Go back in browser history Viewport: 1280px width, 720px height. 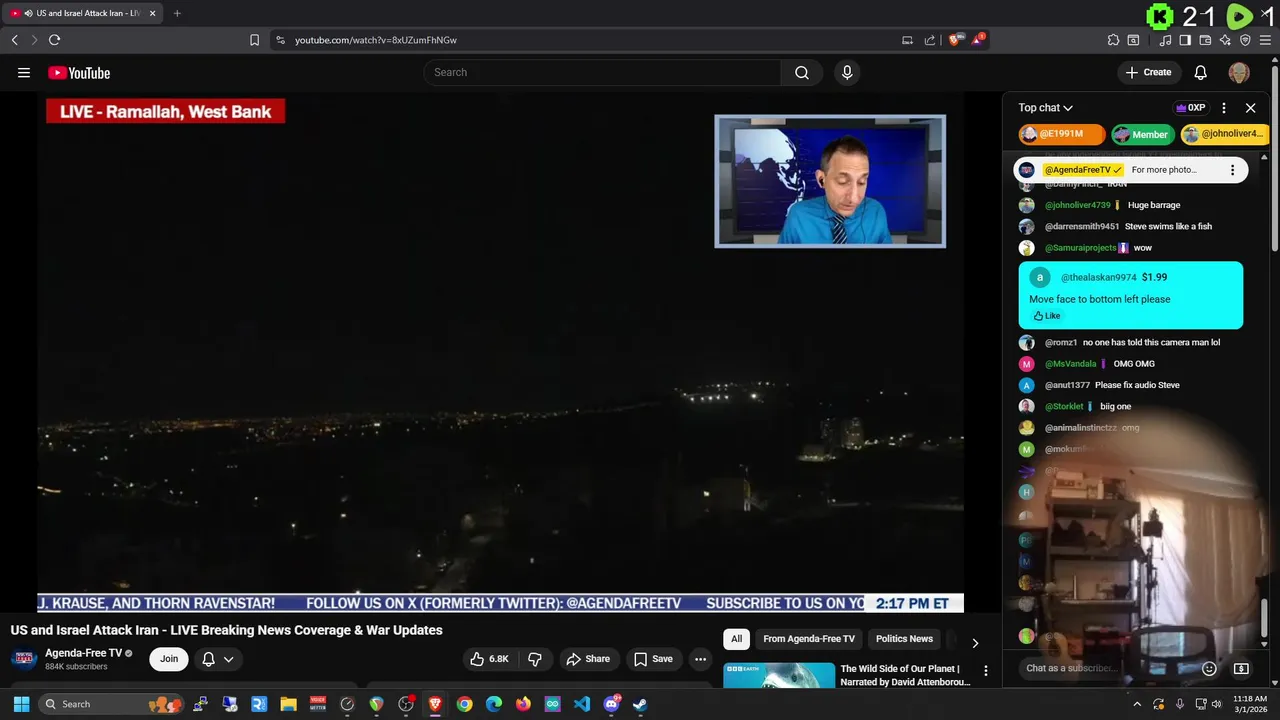point(14,40)
